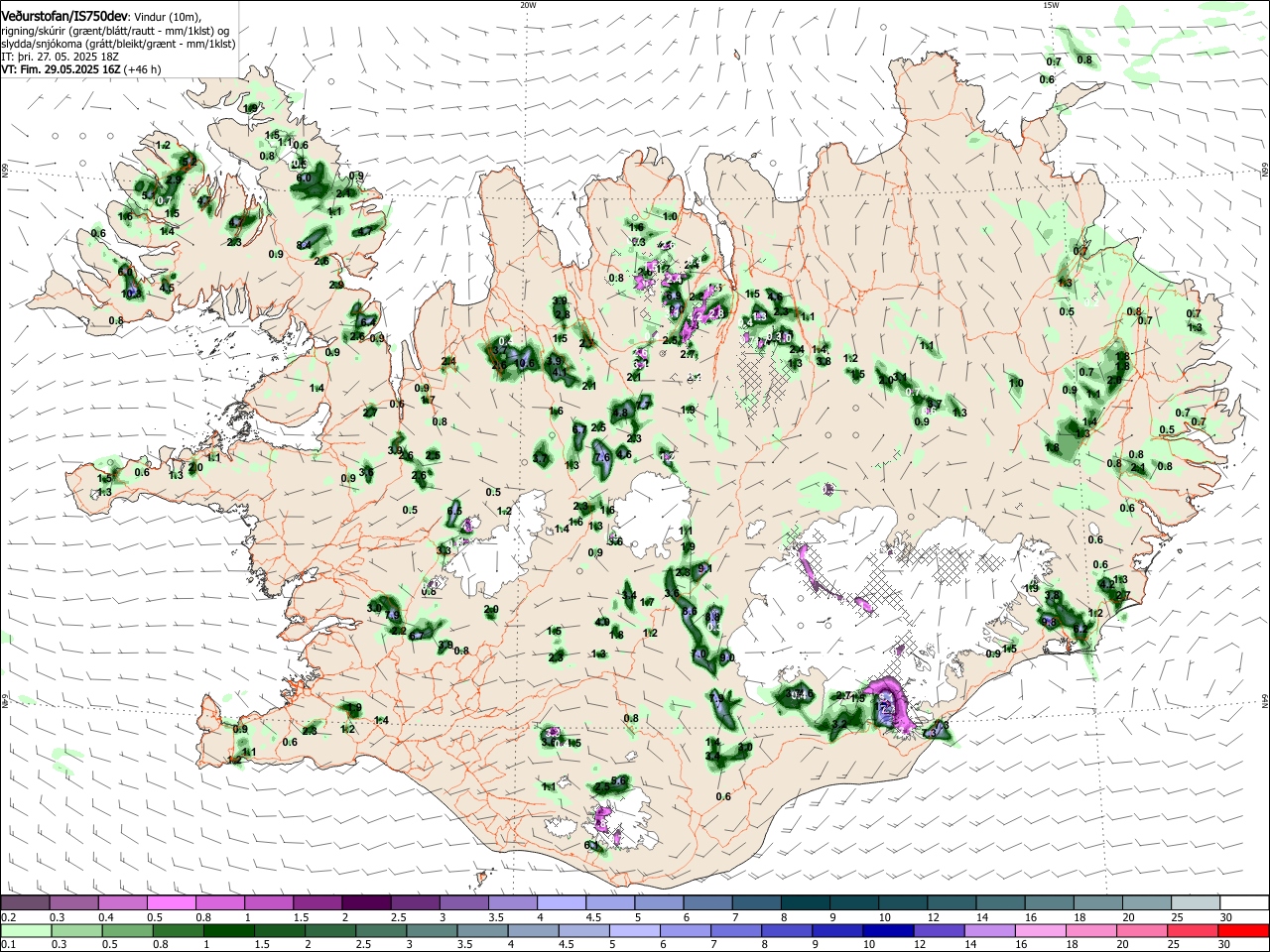Screen dimensions: 1270x952
Task: Pick the grey snow swatch labeled 20
Action: 1146,902
